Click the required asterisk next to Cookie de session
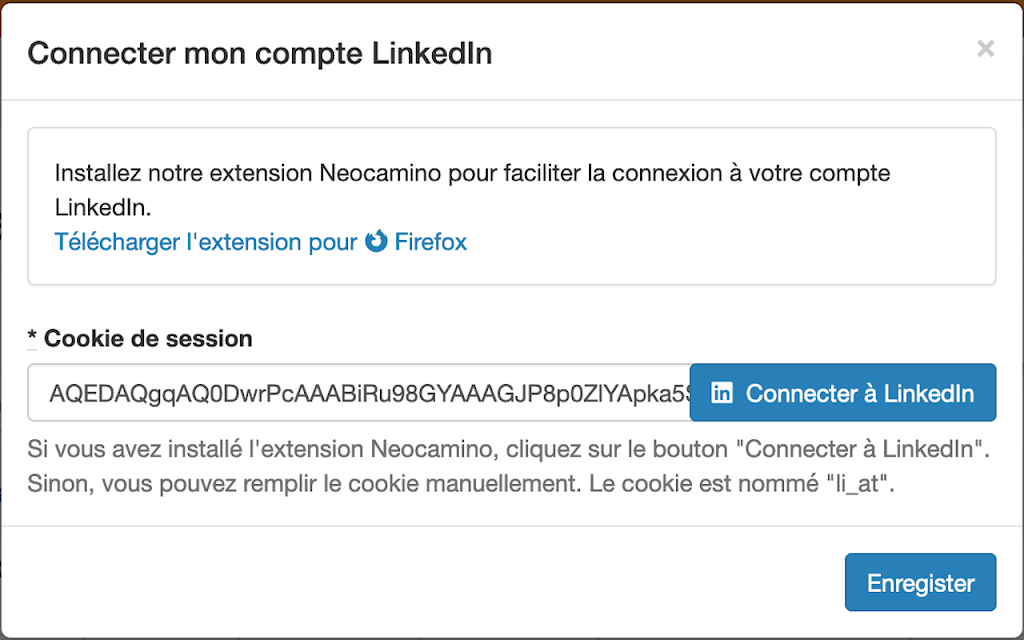Screen dimensions: 1024x640 tap(32, 339)
